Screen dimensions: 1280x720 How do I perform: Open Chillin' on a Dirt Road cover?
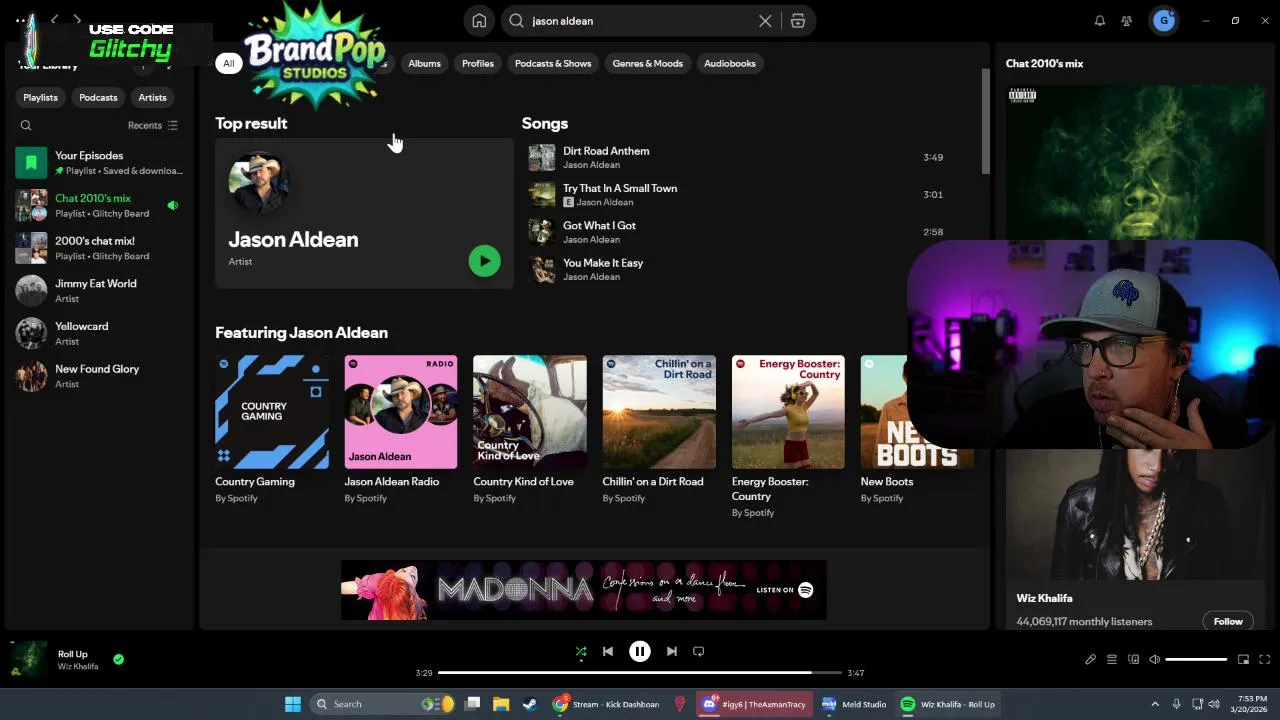pyautogui.click(x=659, y=412)
